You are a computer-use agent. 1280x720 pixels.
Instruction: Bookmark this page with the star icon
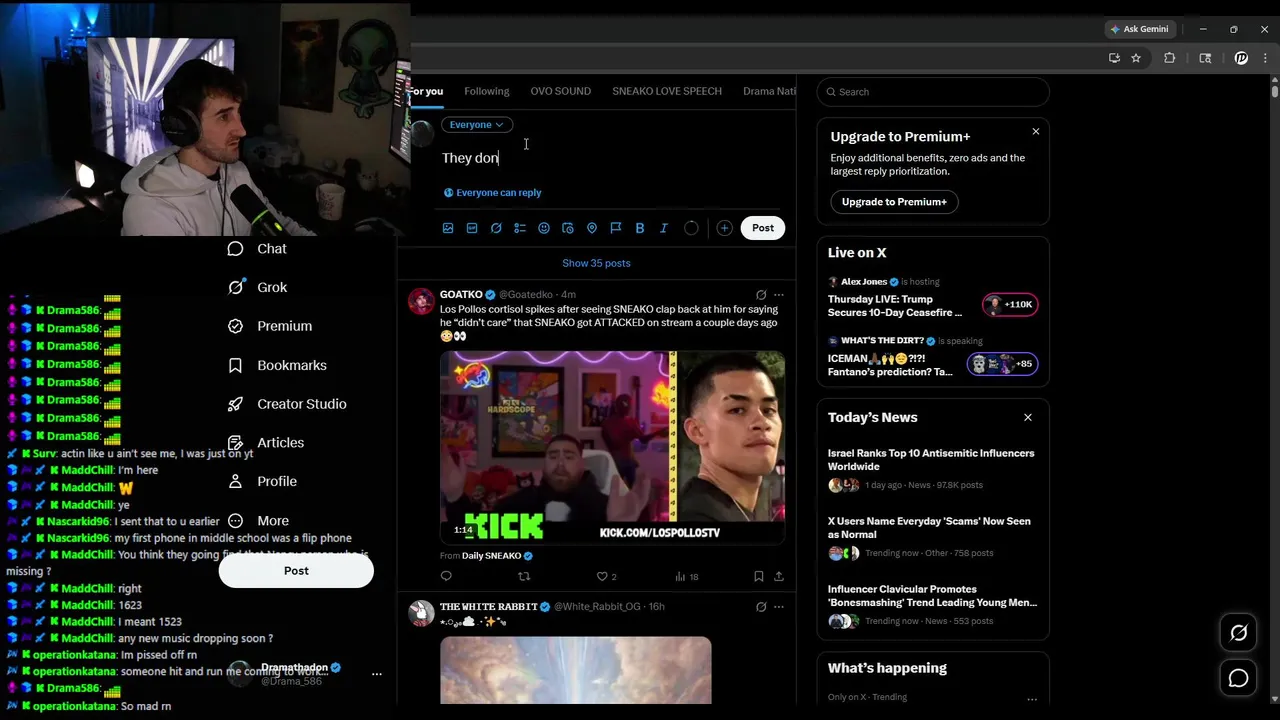[1136, 58]
